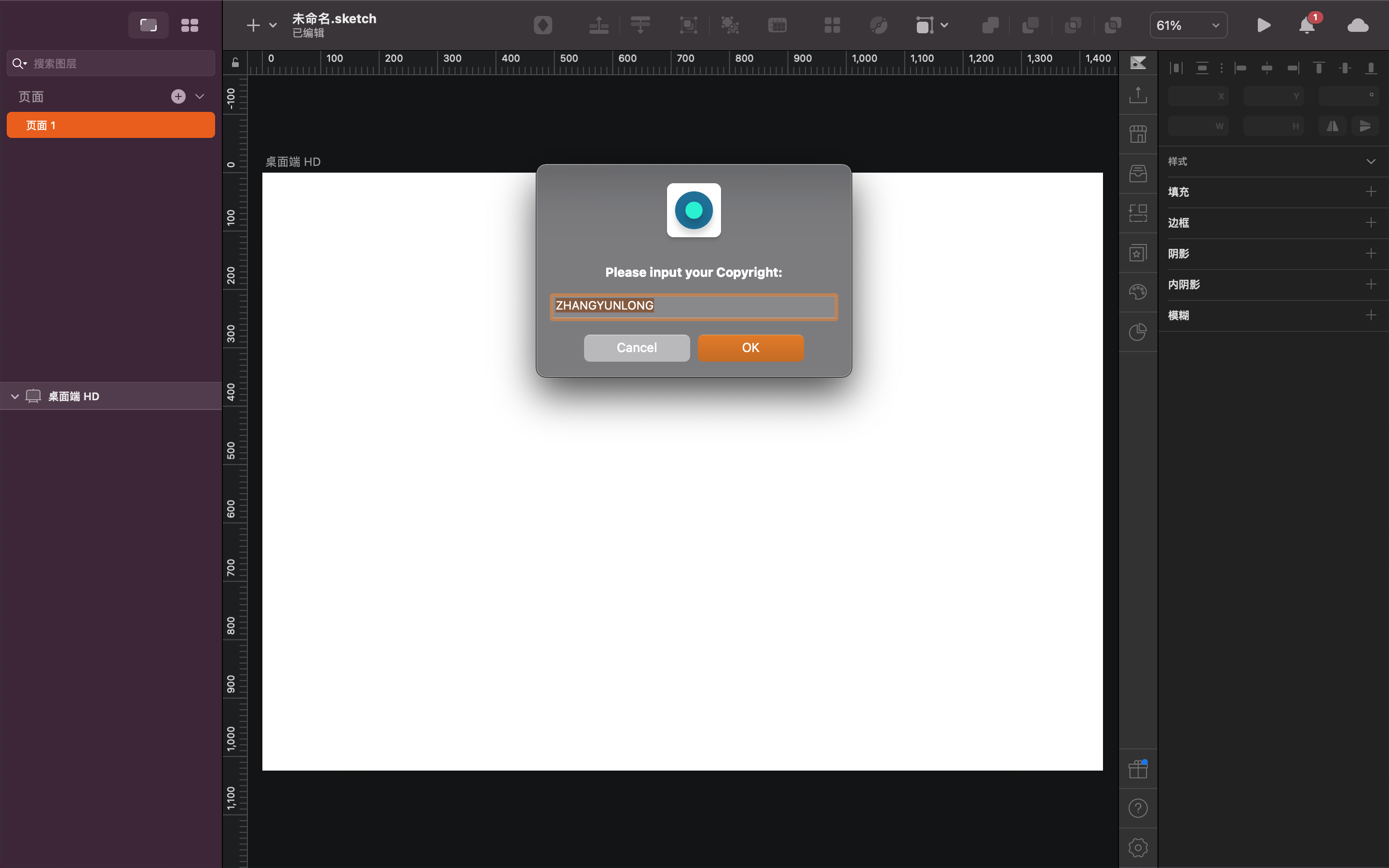The image size is (1389, 868).
Task: Click the export upload sidebar icon
Action: click(x=1138, y=95)
